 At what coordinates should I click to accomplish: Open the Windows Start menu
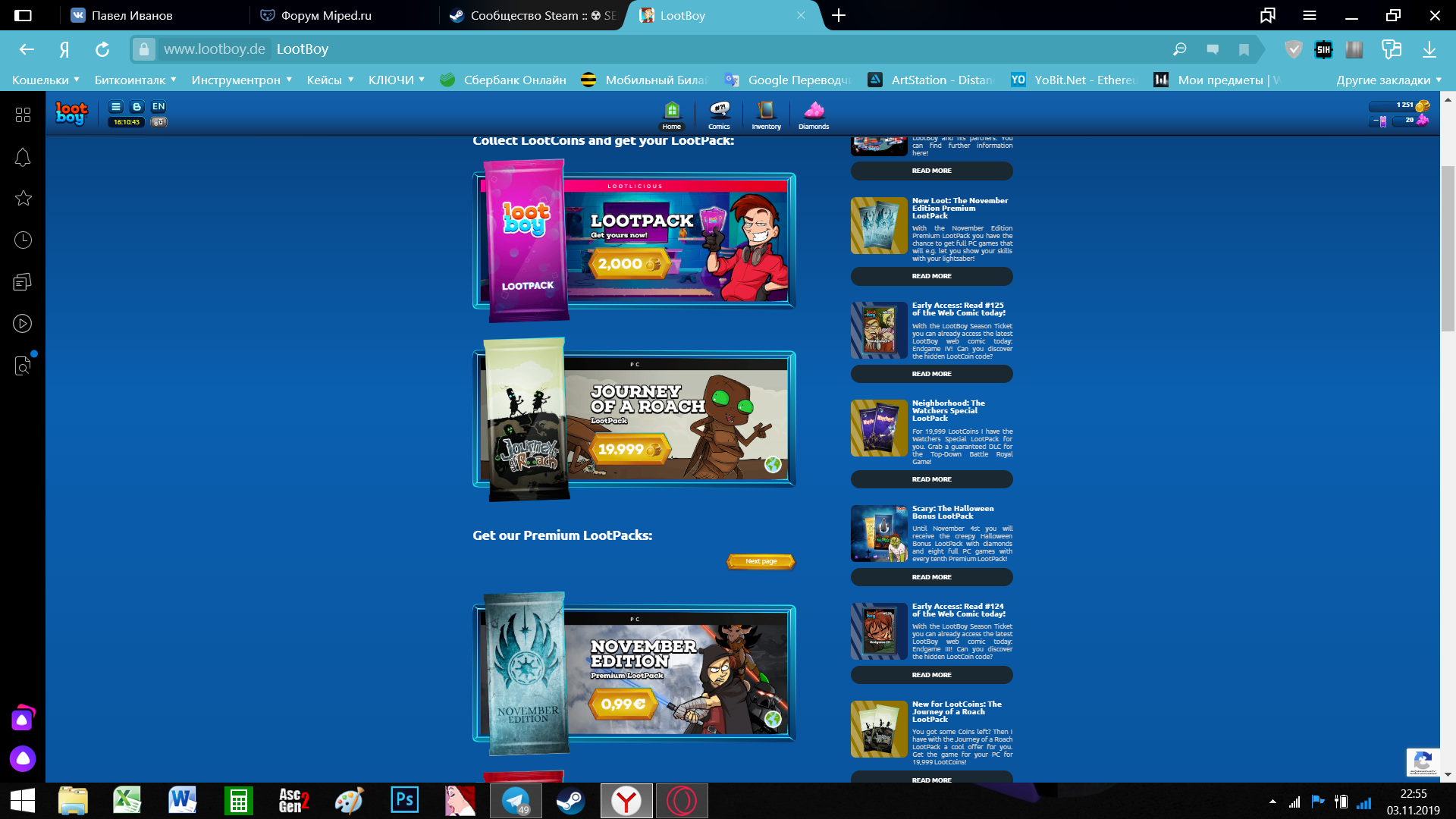coord(23,801)
